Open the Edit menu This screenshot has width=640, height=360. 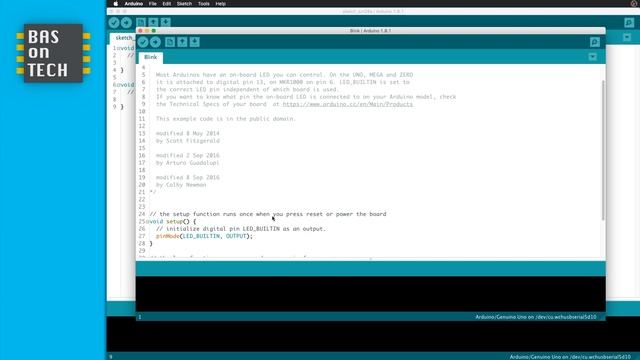click(x=167, y=4)
